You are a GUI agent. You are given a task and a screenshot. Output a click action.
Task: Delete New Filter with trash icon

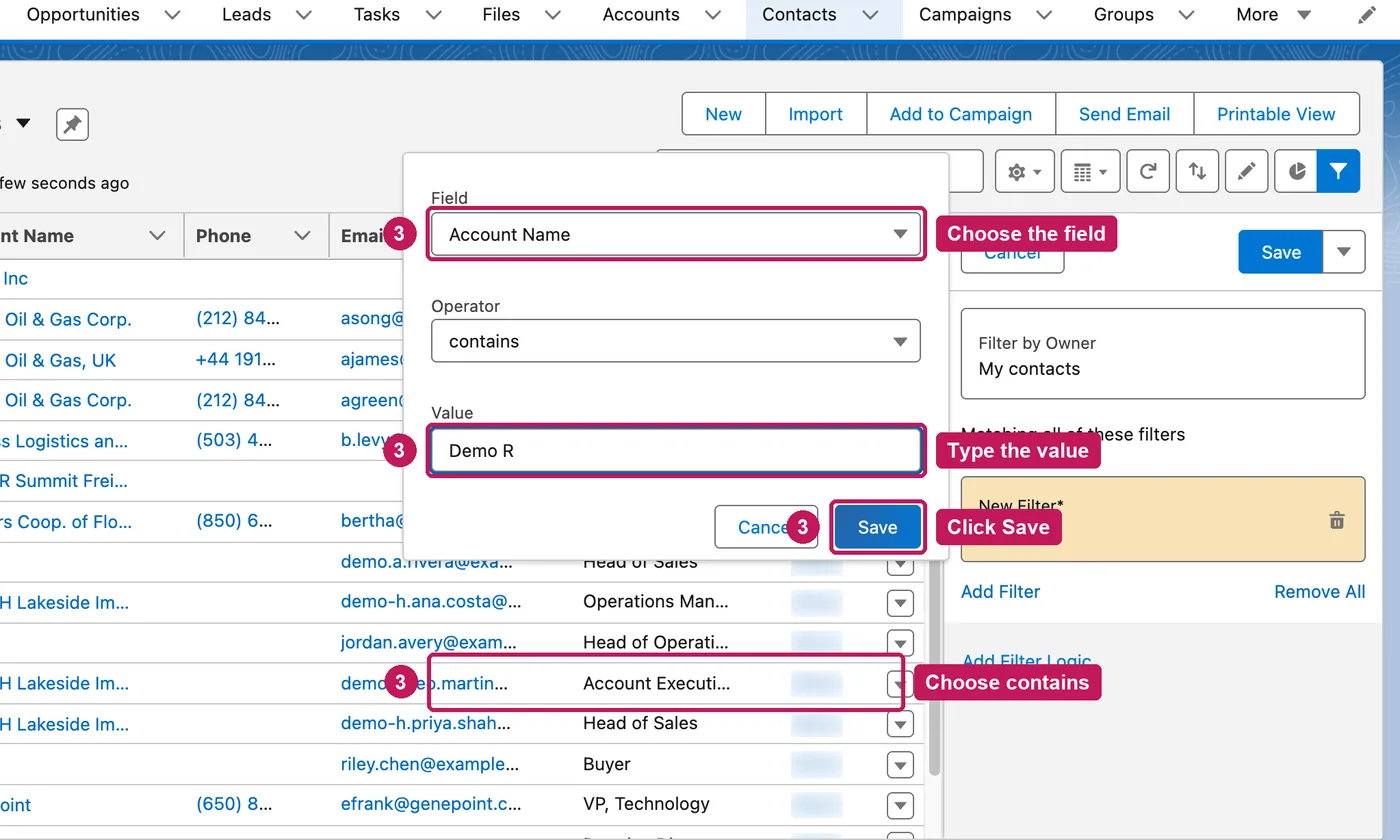pos(1337,520)
